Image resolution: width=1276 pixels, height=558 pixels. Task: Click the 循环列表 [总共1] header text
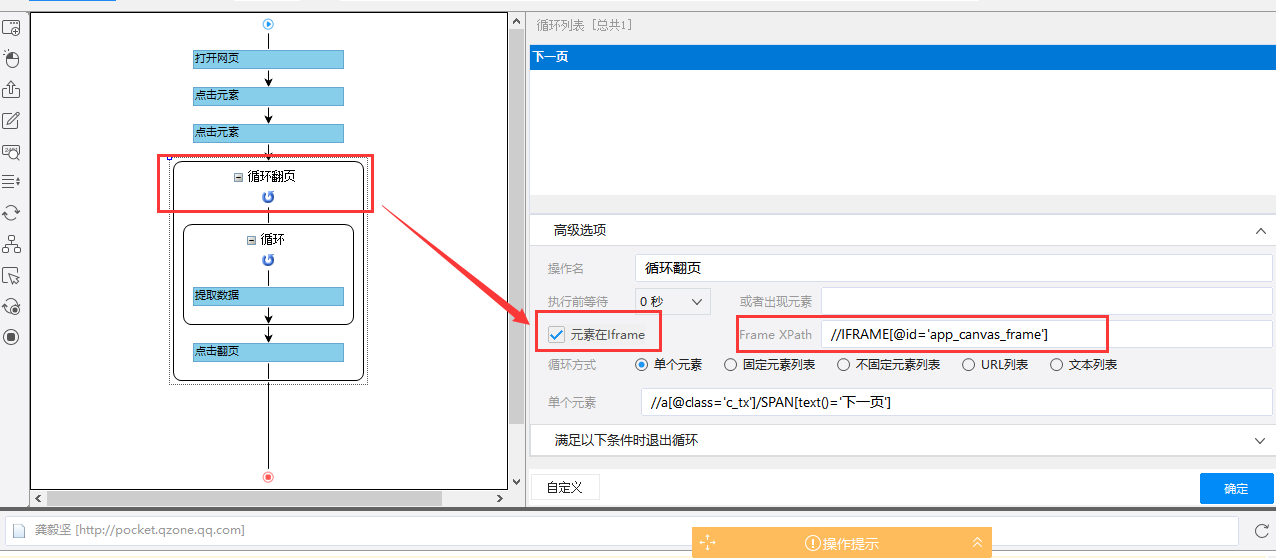[585, 25]
